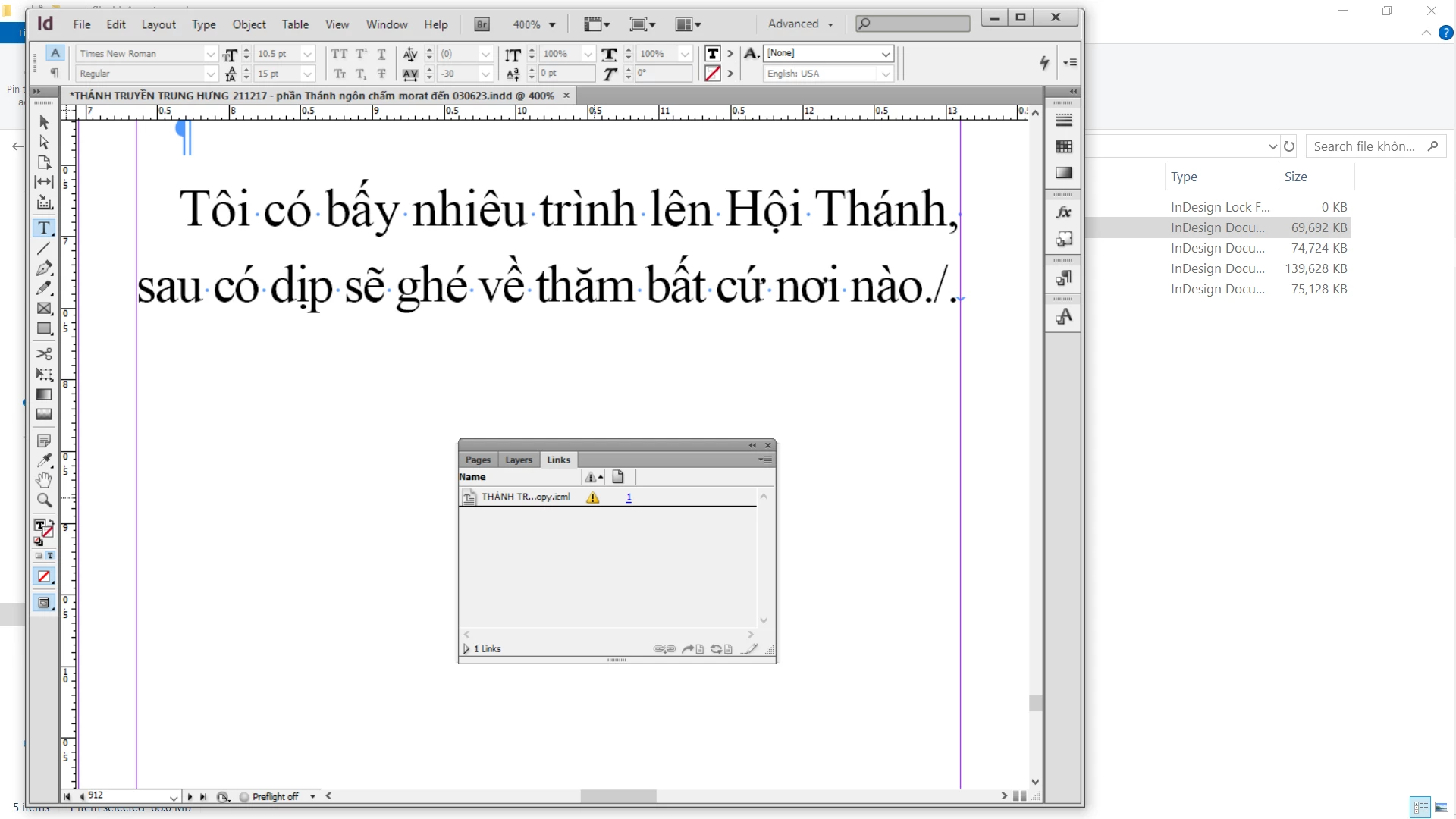Open the English: USA language dropdown

tap(885, 74)
